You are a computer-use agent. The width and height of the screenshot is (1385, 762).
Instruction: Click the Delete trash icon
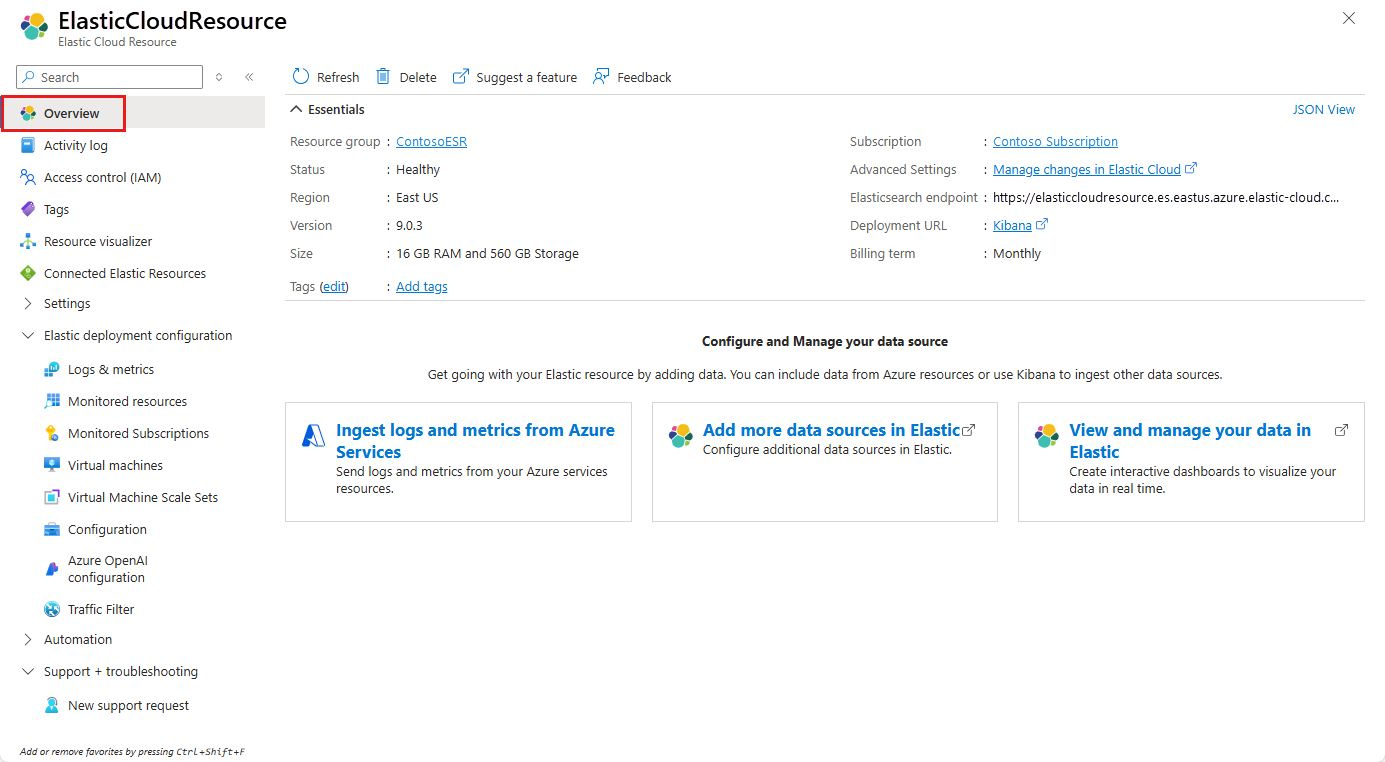[383, 77]
